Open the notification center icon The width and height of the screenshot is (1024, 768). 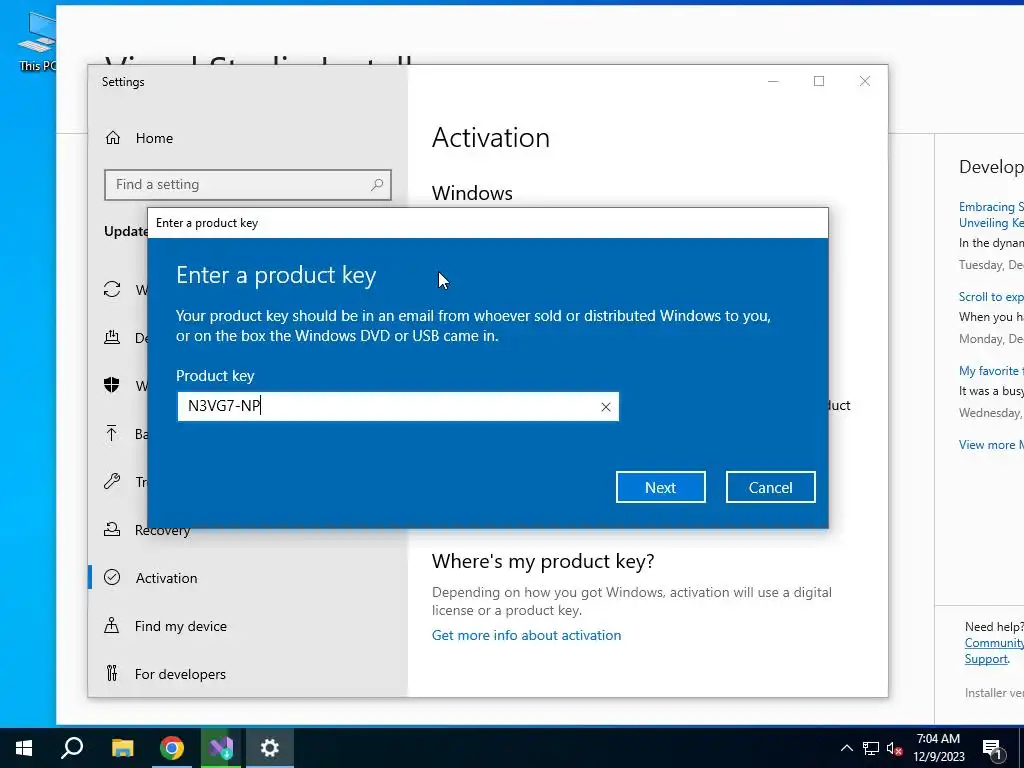[x=992, y=748]
